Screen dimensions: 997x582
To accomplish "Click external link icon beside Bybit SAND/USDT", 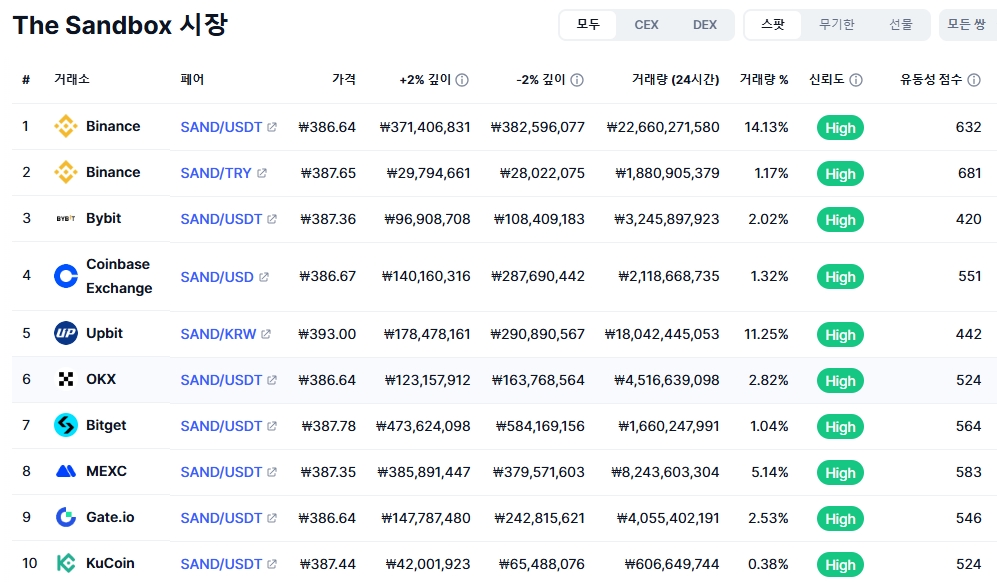I will coord(272,219).
